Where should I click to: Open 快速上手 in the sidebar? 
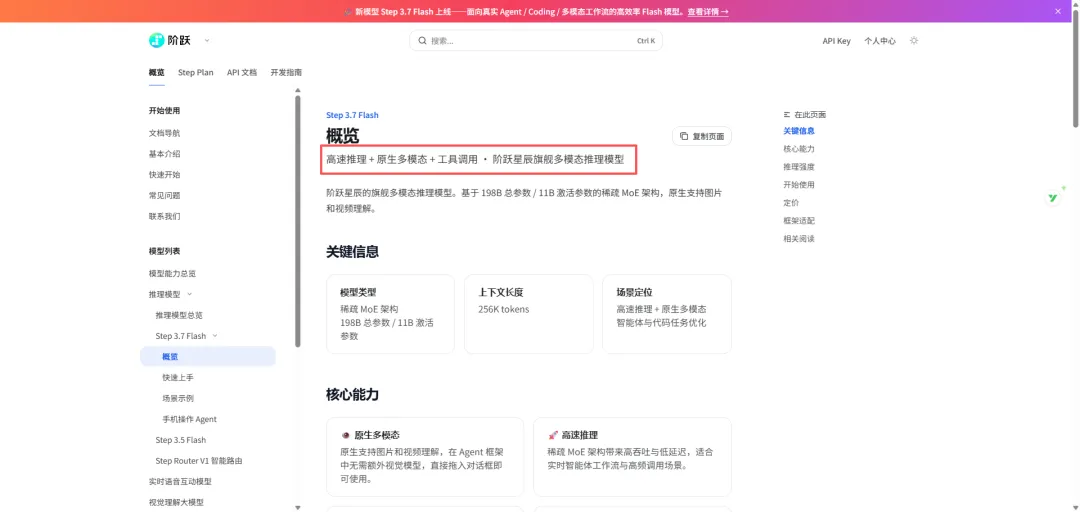pos(178,378)
